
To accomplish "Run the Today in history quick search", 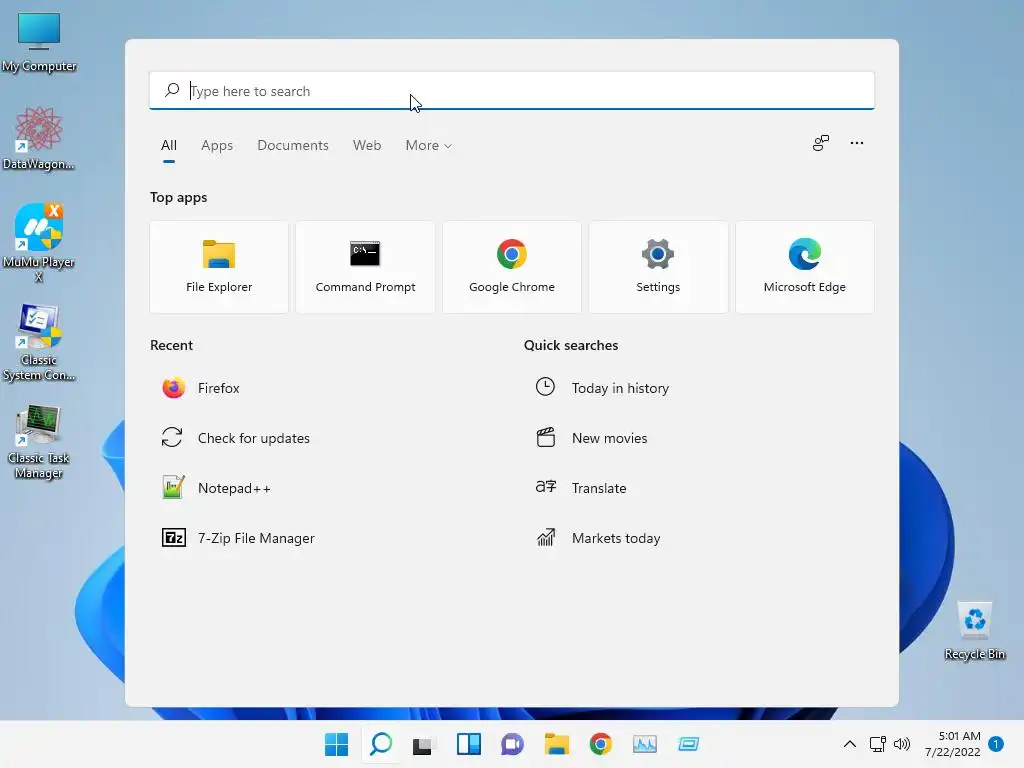I will point(602,388).
